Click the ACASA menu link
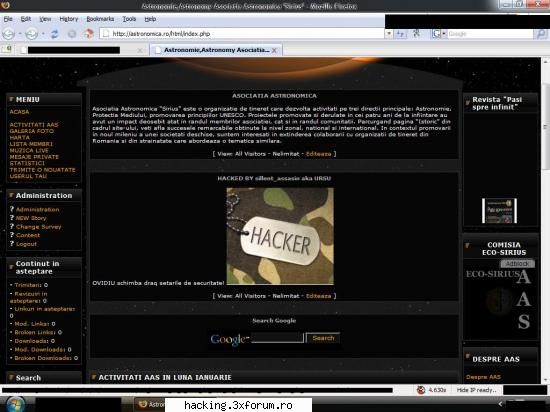The width and height of the screenshot is (550, 412). click(19, 112)
